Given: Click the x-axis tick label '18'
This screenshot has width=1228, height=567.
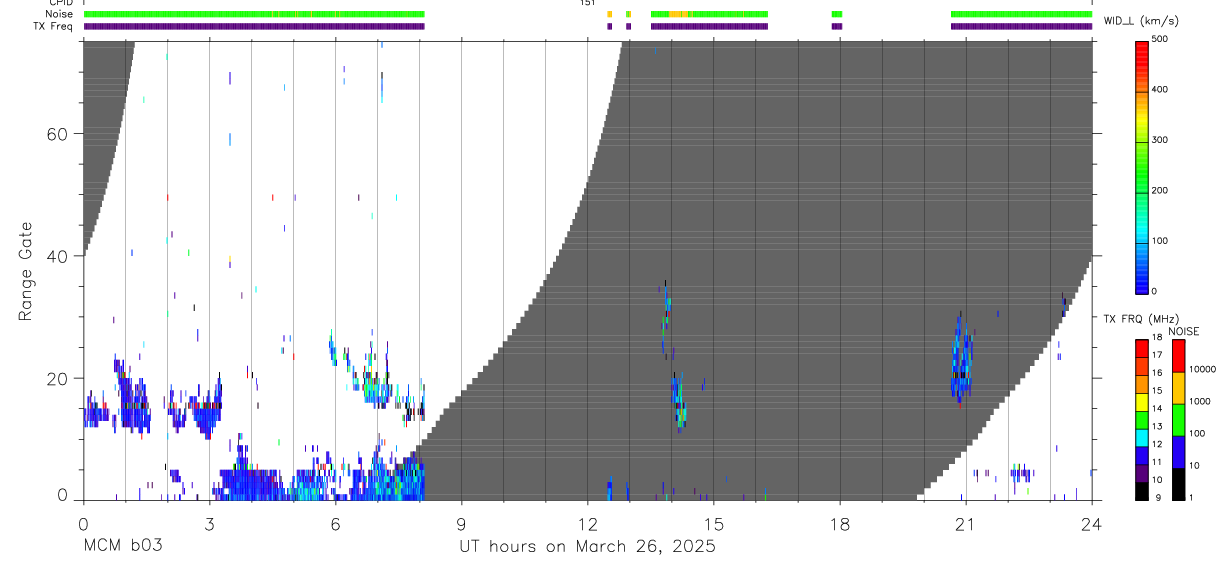Looking at the screenshot, I should coord(840,524).
